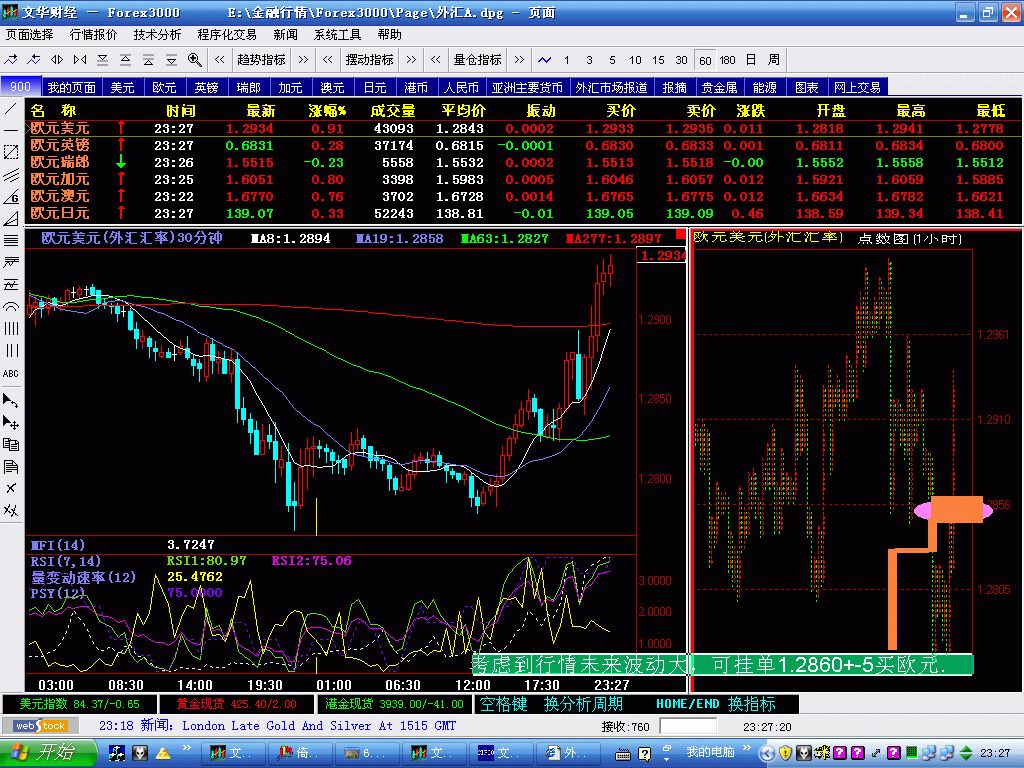Image resolution: width=1024 pixels, height=768 pixels.
Task: Select the 欧元美元 quote row
Action: [523, 129]
